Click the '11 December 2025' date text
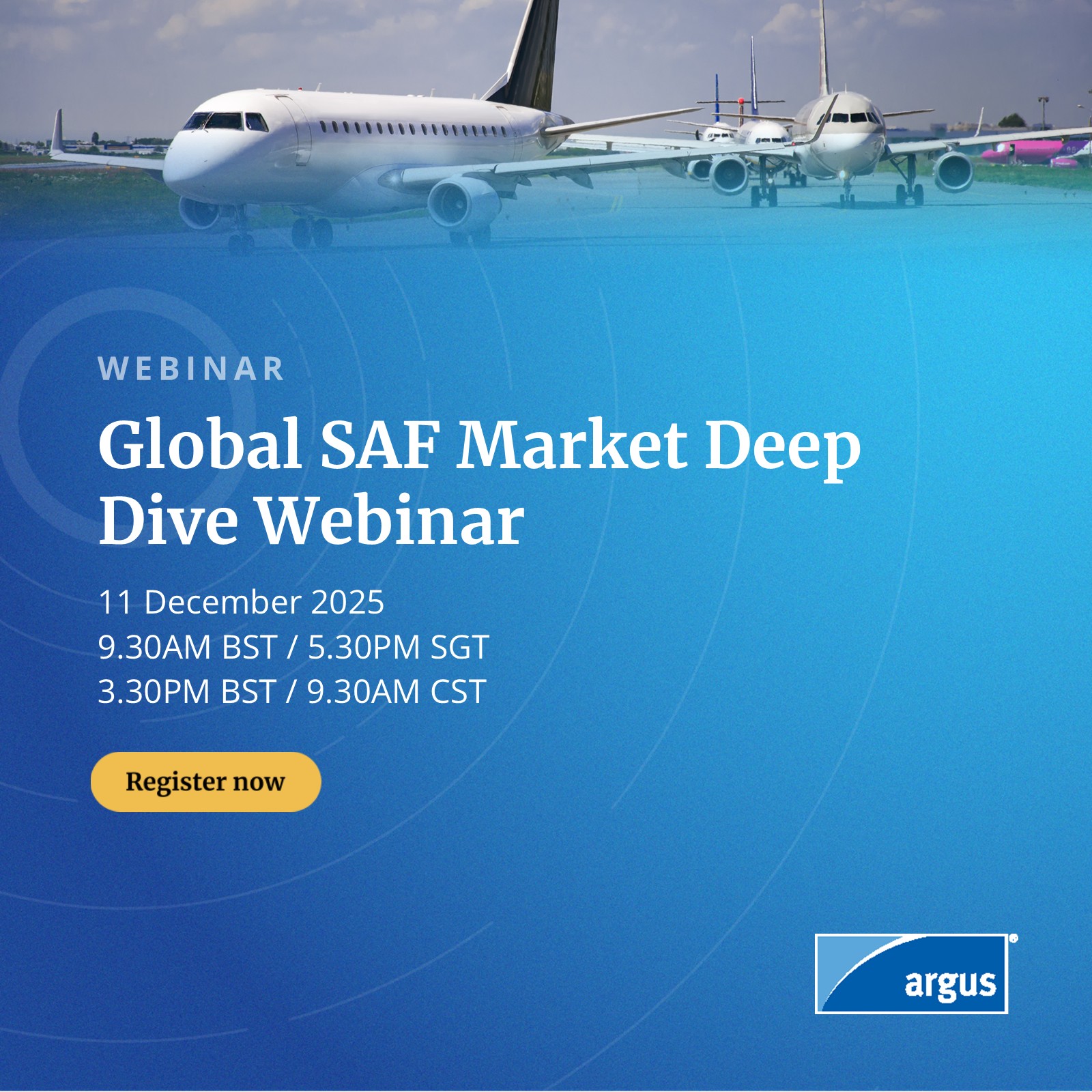 coord(241,602)
